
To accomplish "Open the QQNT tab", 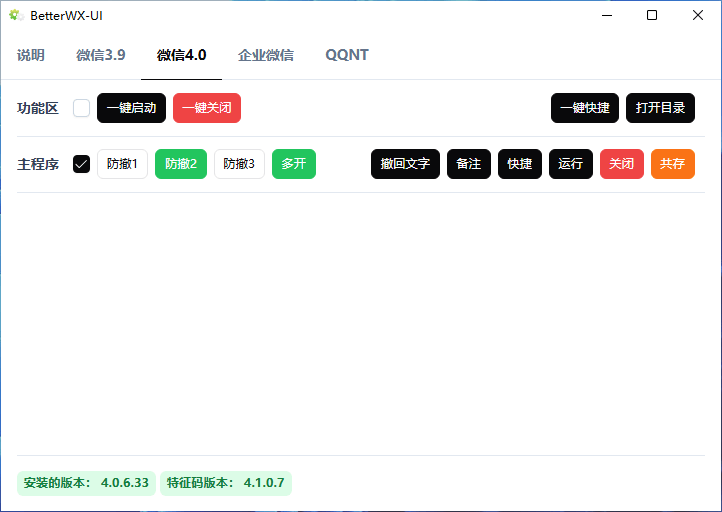I will tap(346, 55).
